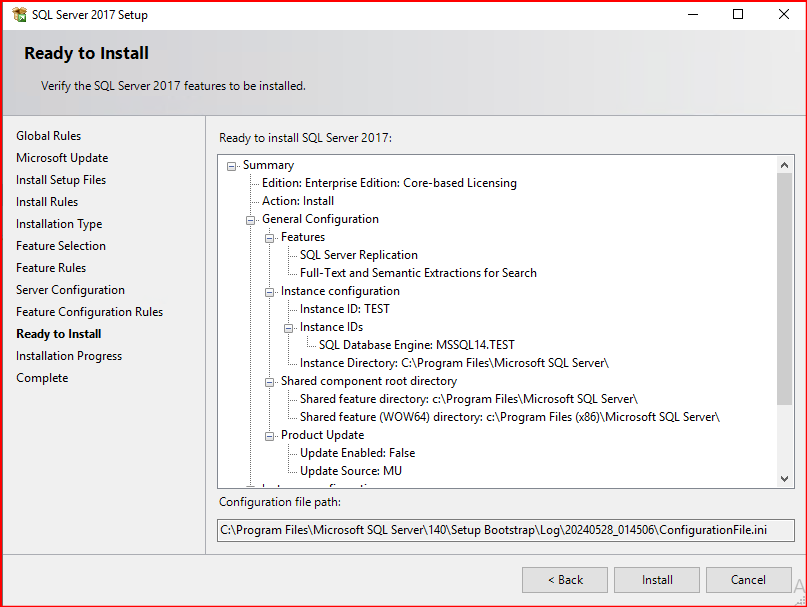Select SQL Server Replication feature row
The image size is (807, 607).
pyautogui.click(x=359, y=255)
